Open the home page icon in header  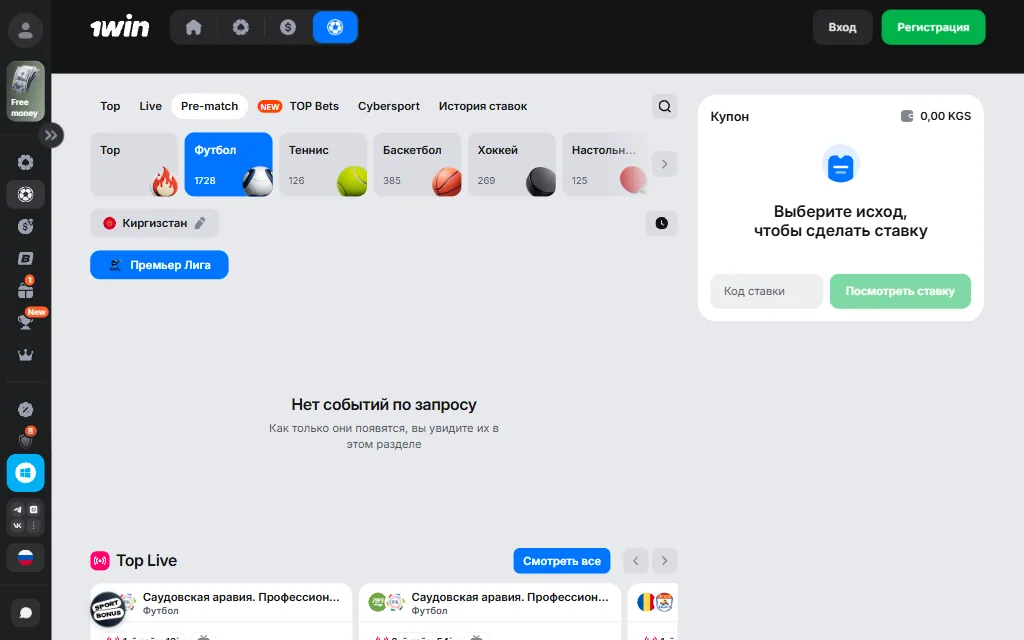193,27
